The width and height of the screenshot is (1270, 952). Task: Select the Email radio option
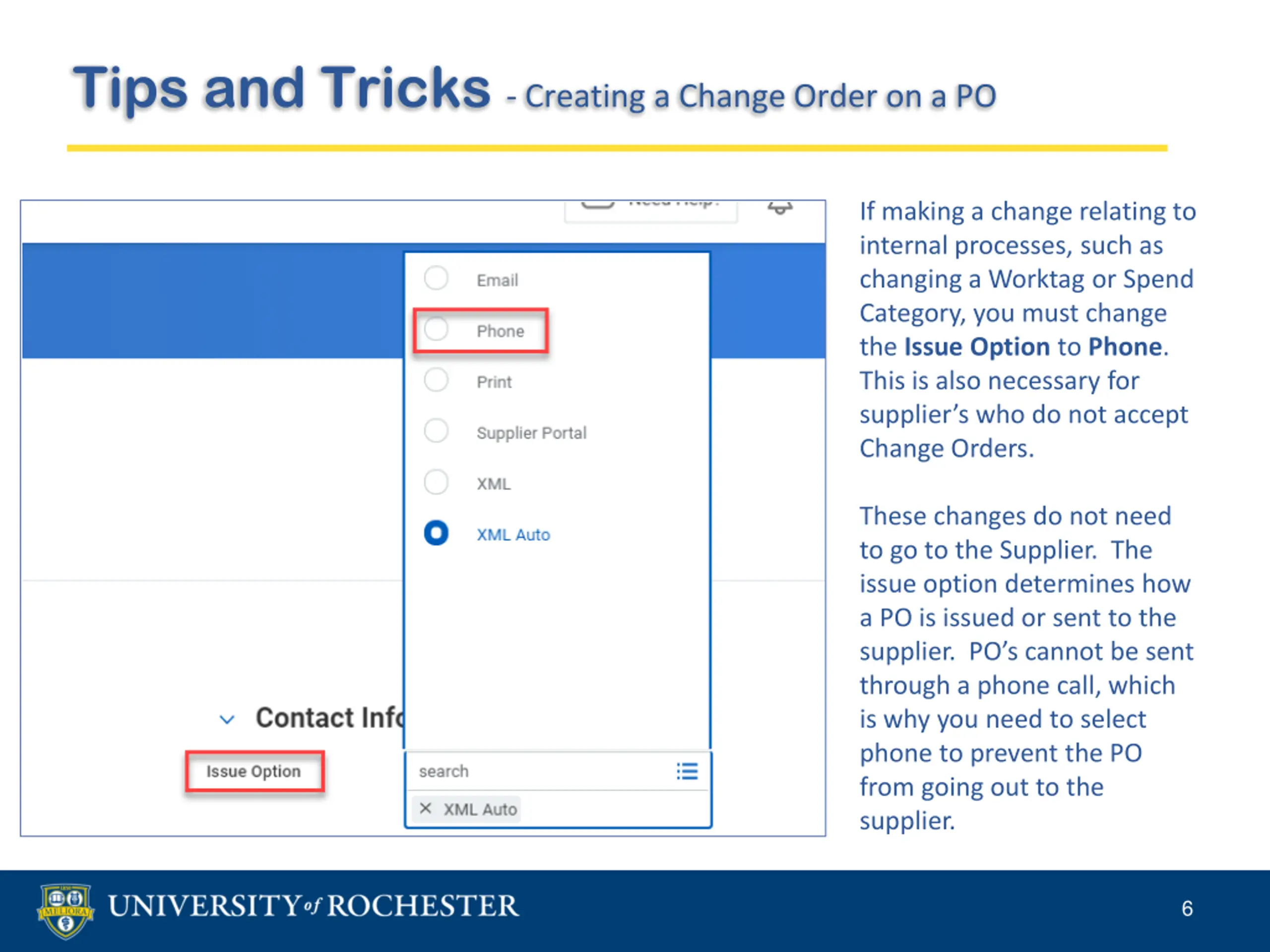[x=437, y=279]
